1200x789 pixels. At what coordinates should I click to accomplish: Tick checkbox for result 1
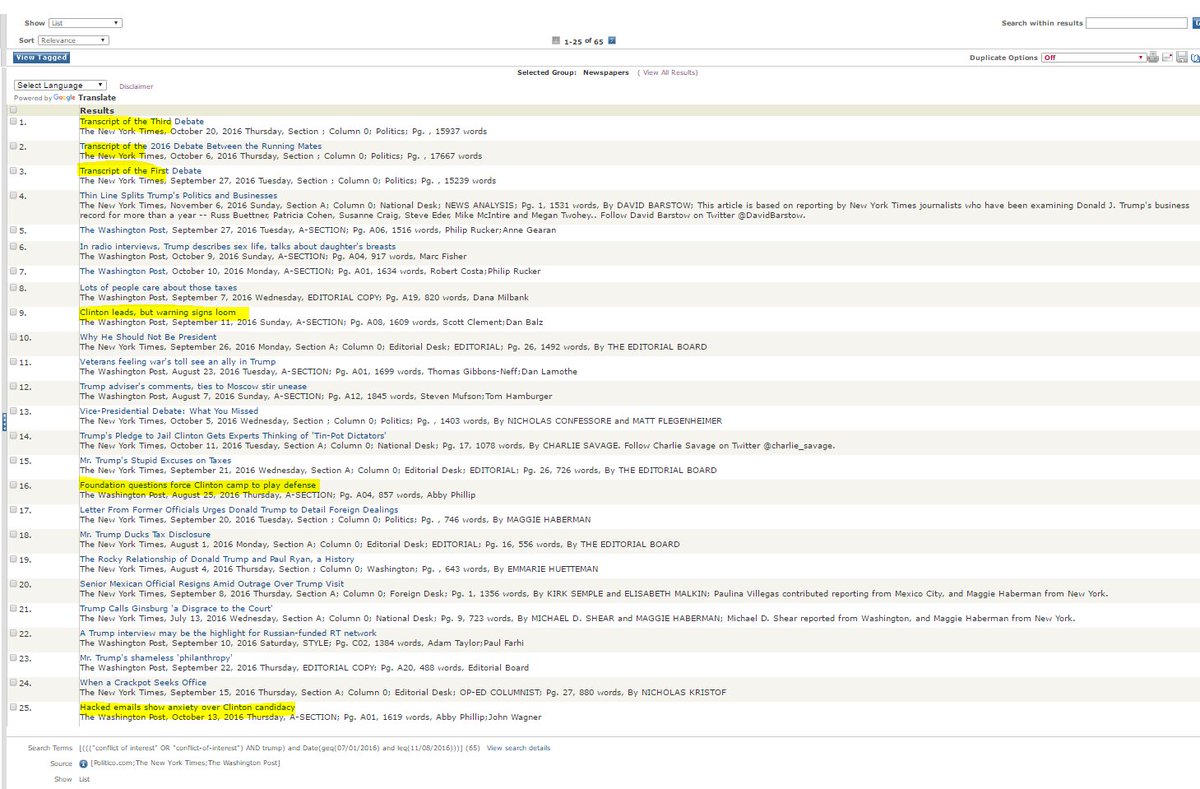(13, 121)
